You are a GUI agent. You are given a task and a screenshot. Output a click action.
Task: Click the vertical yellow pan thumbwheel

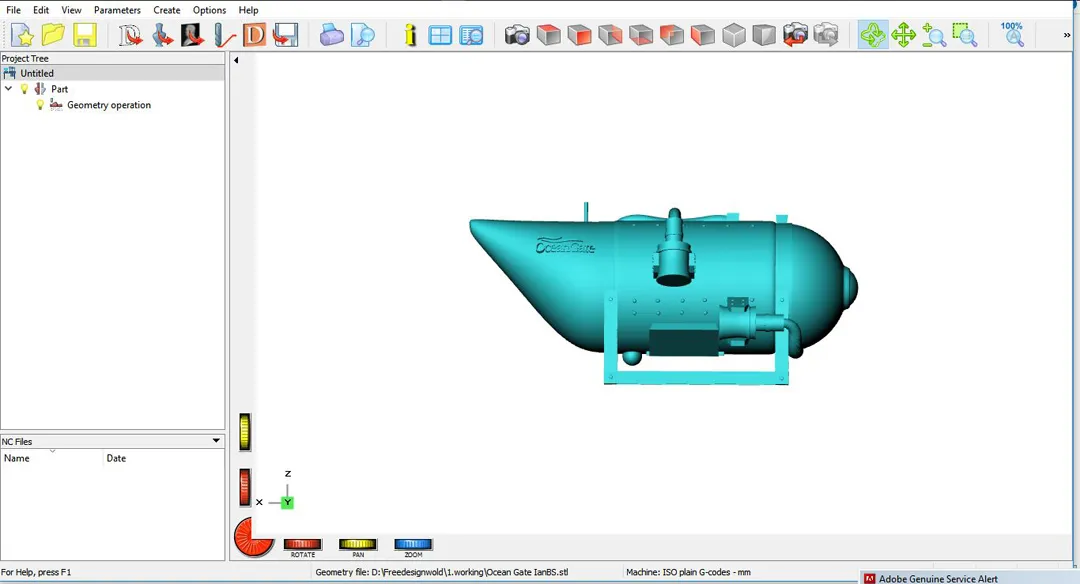click(x=245, y=432)
